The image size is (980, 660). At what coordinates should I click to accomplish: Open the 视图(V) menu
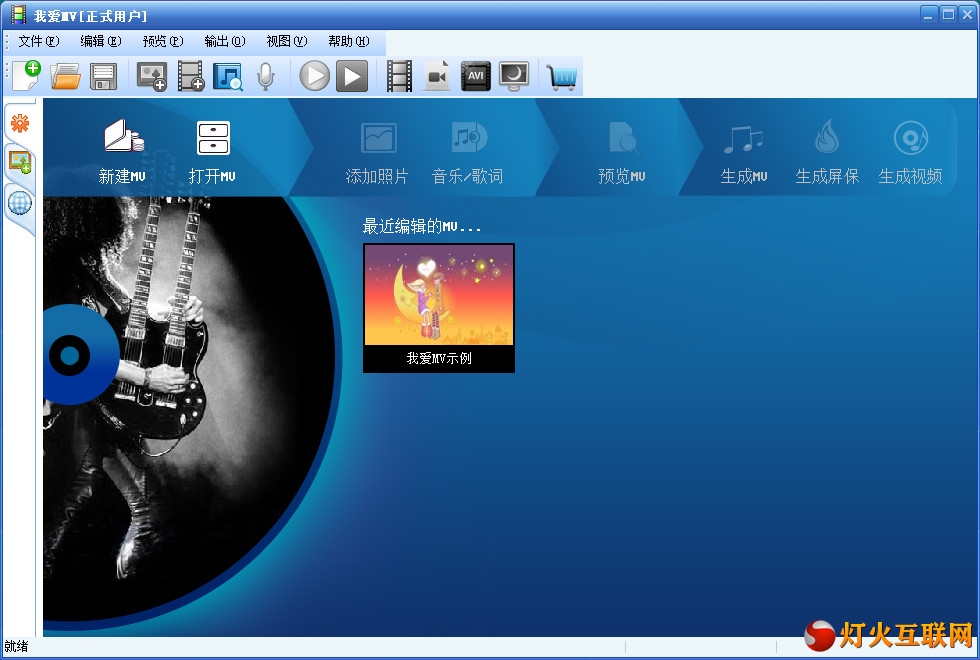286,41
